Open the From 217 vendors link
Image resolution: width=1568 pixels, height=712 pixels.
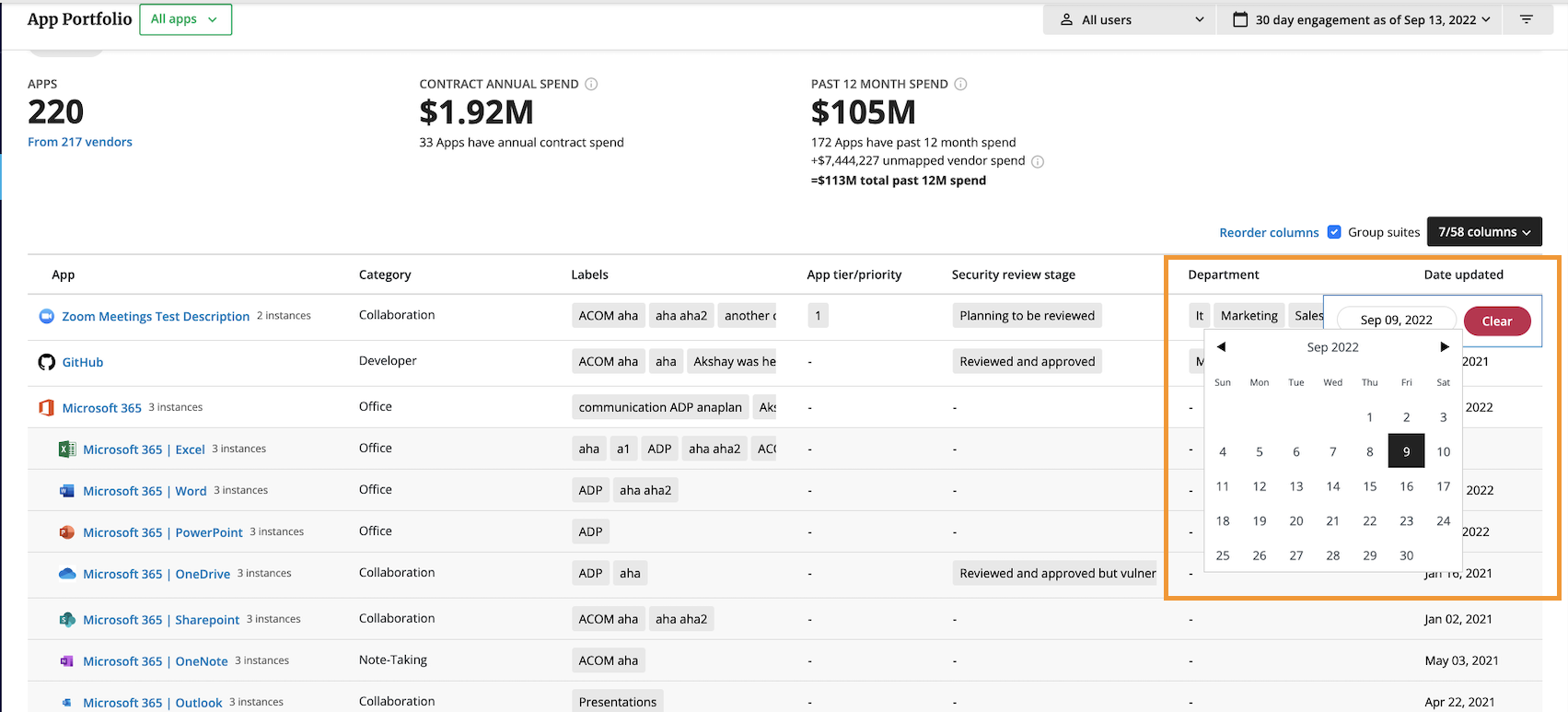tap(80, 142)
